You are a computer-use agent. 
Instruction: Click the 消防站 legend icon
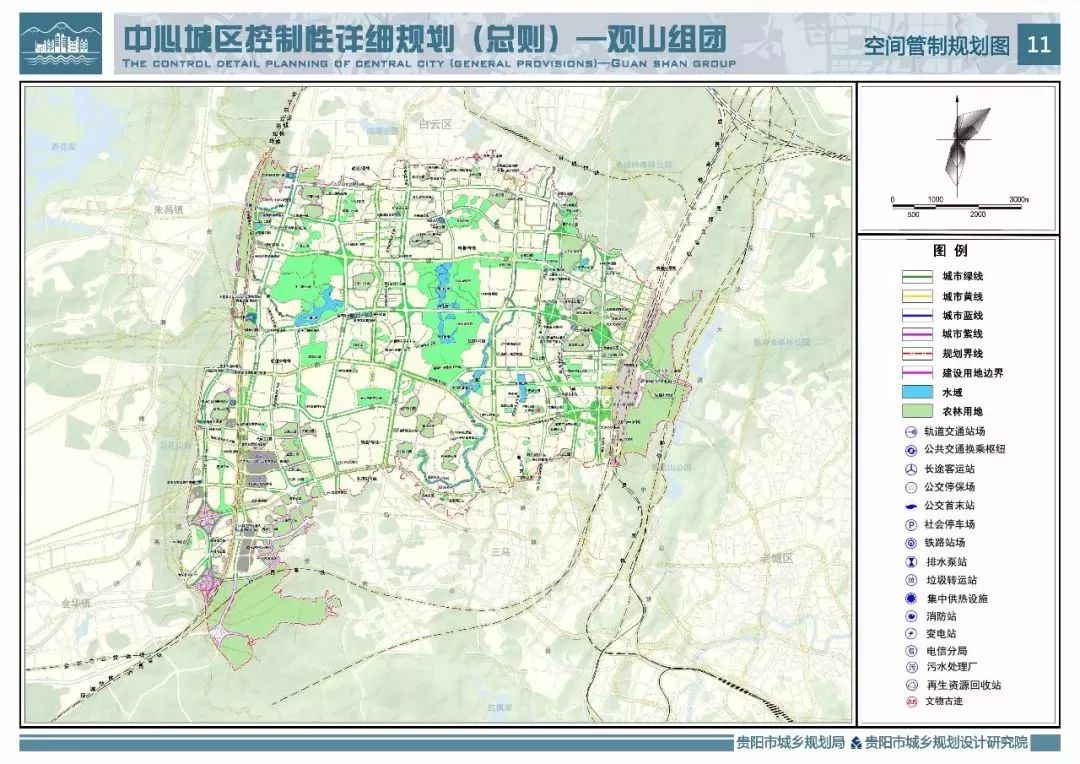(x=911, y=617)
